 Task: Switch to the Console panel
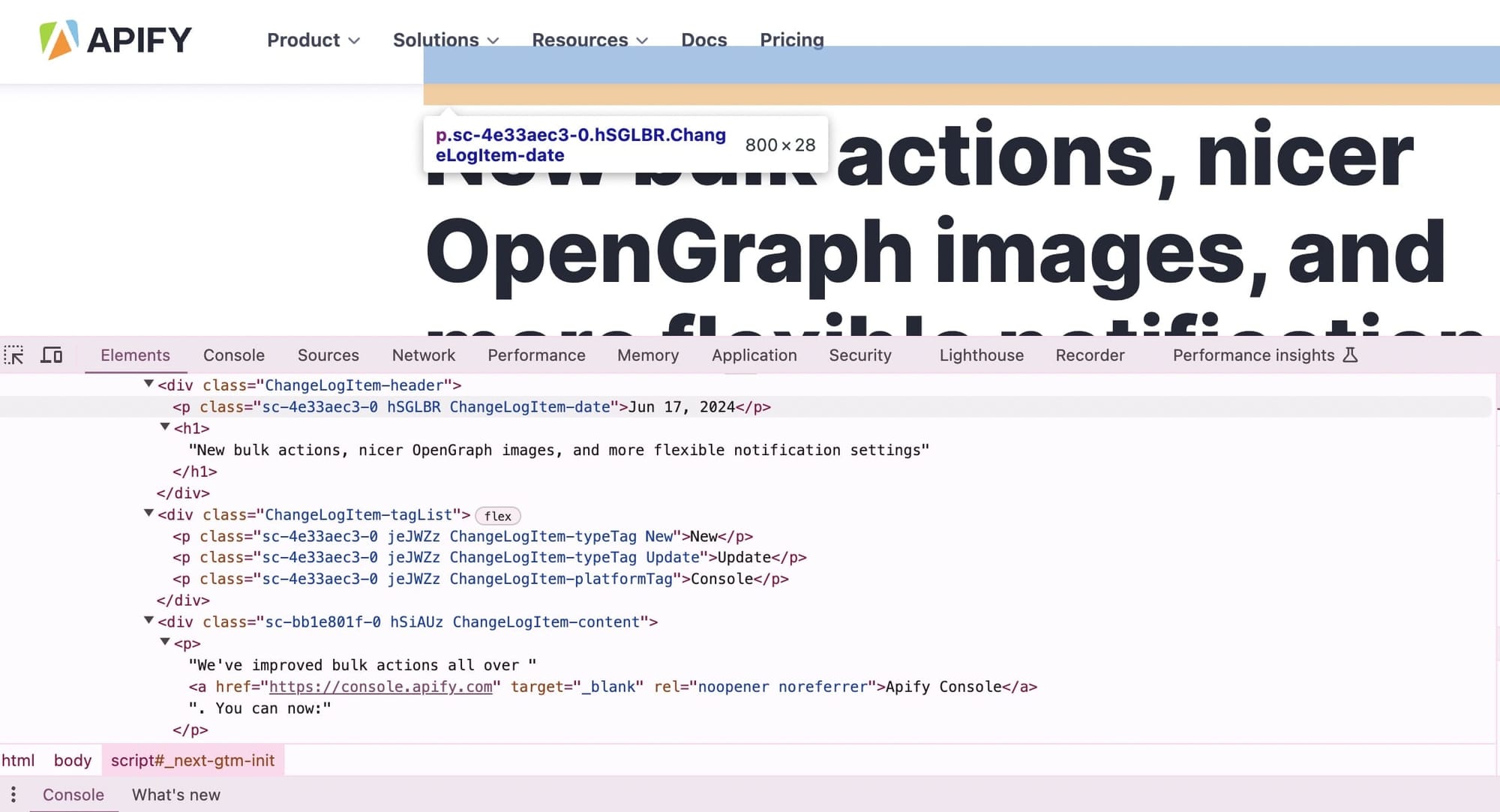point(233,355)
